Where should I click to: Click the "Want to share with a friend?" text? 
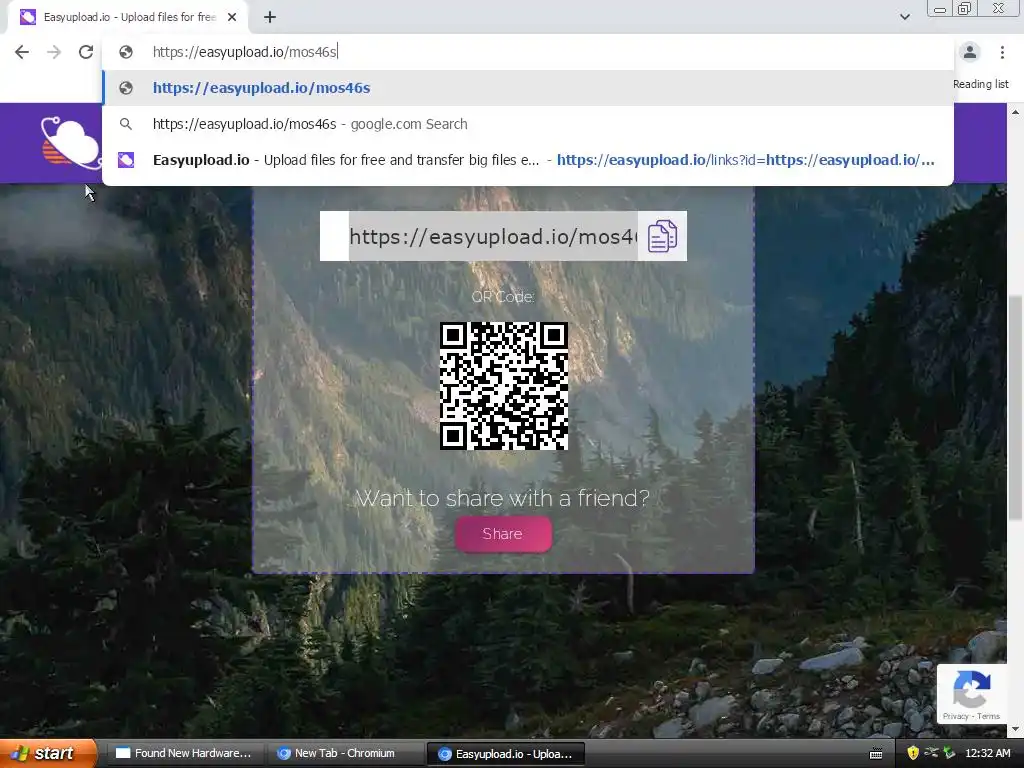tap(503, 498)
